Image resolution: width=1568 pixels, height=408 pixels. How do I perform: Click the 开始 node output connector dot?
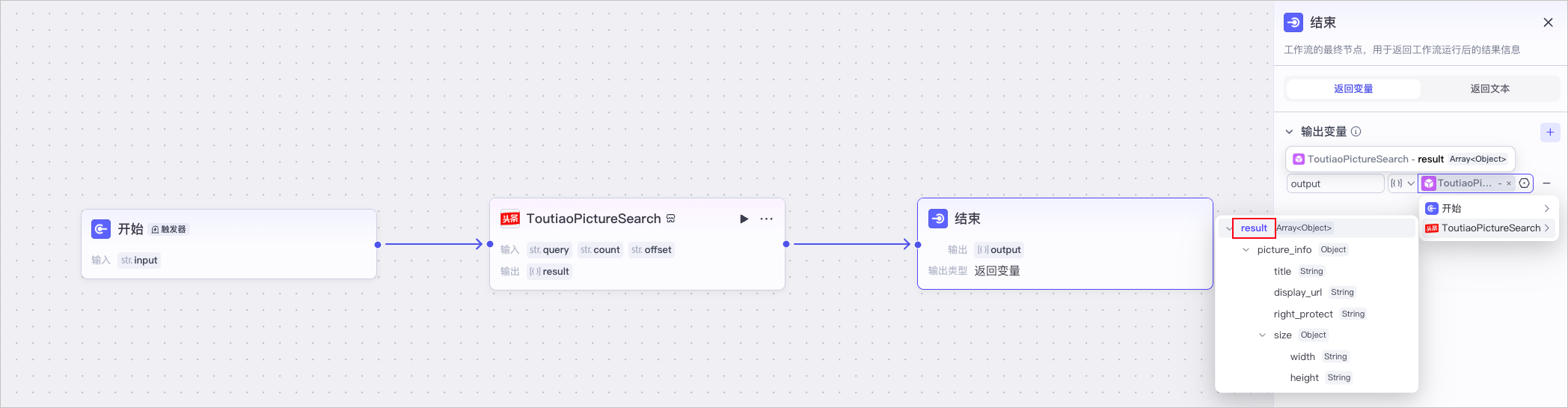point(378,244)
